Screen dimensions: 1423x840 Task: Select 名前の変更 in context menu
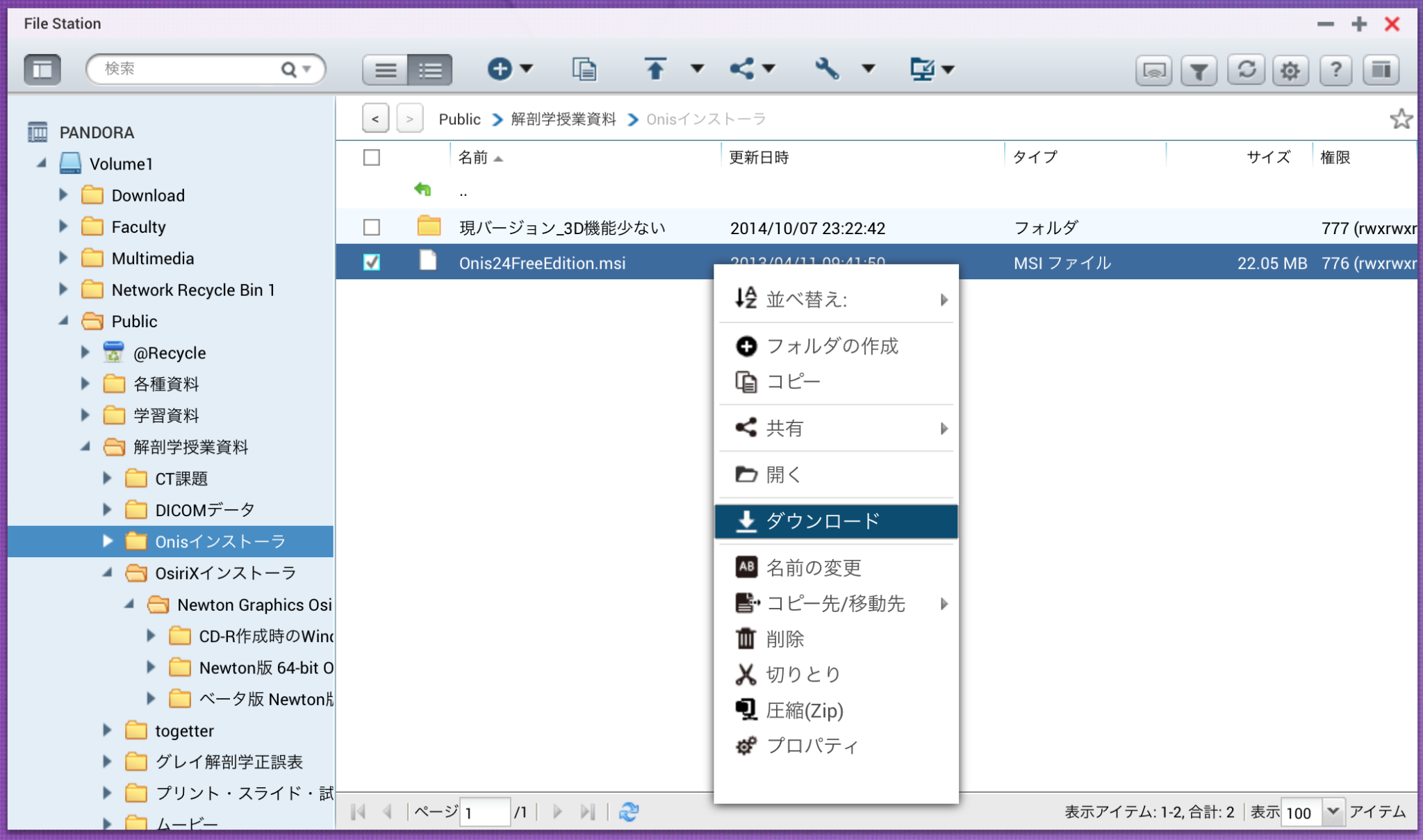pos(836,568)
